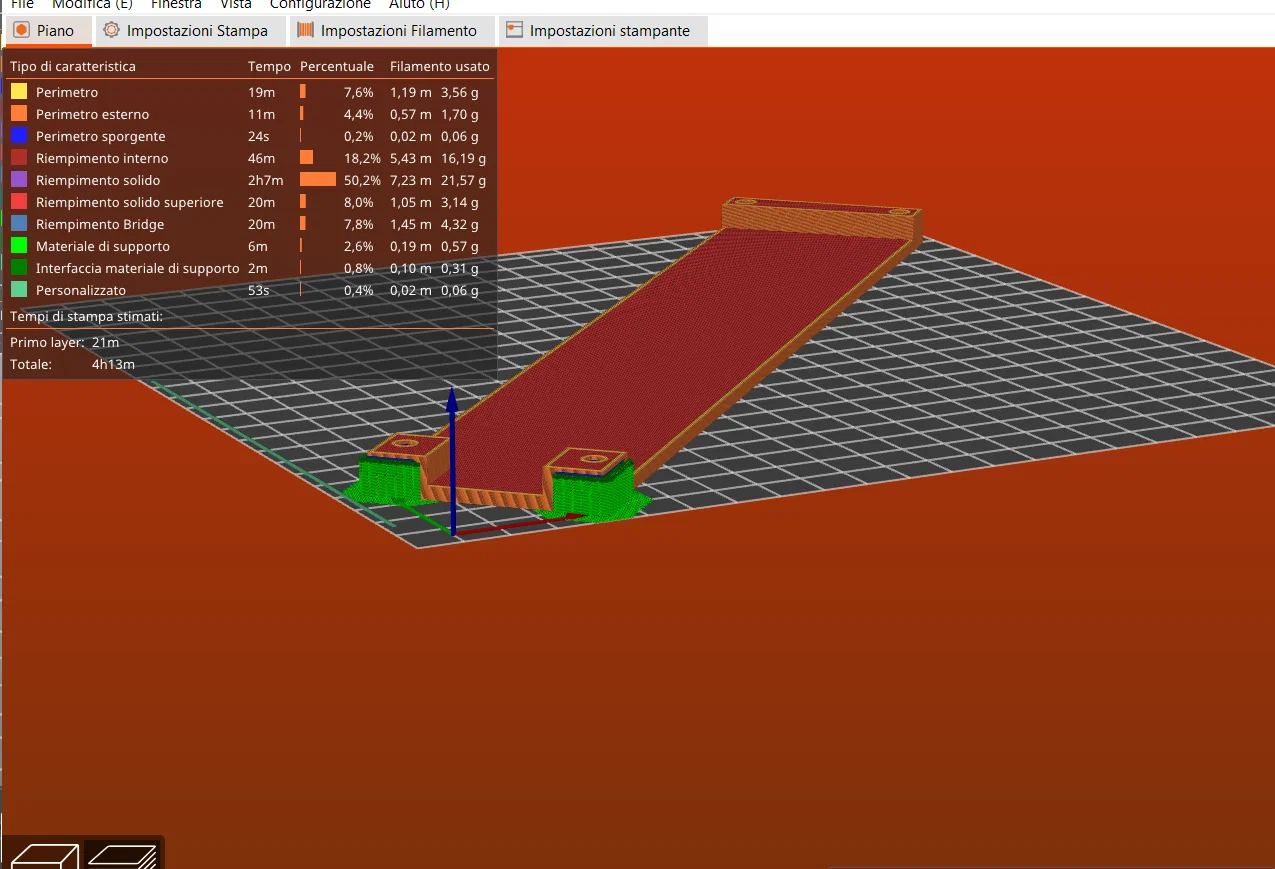Toggle the Riempimento Bridge color swatch

[19, 224]
